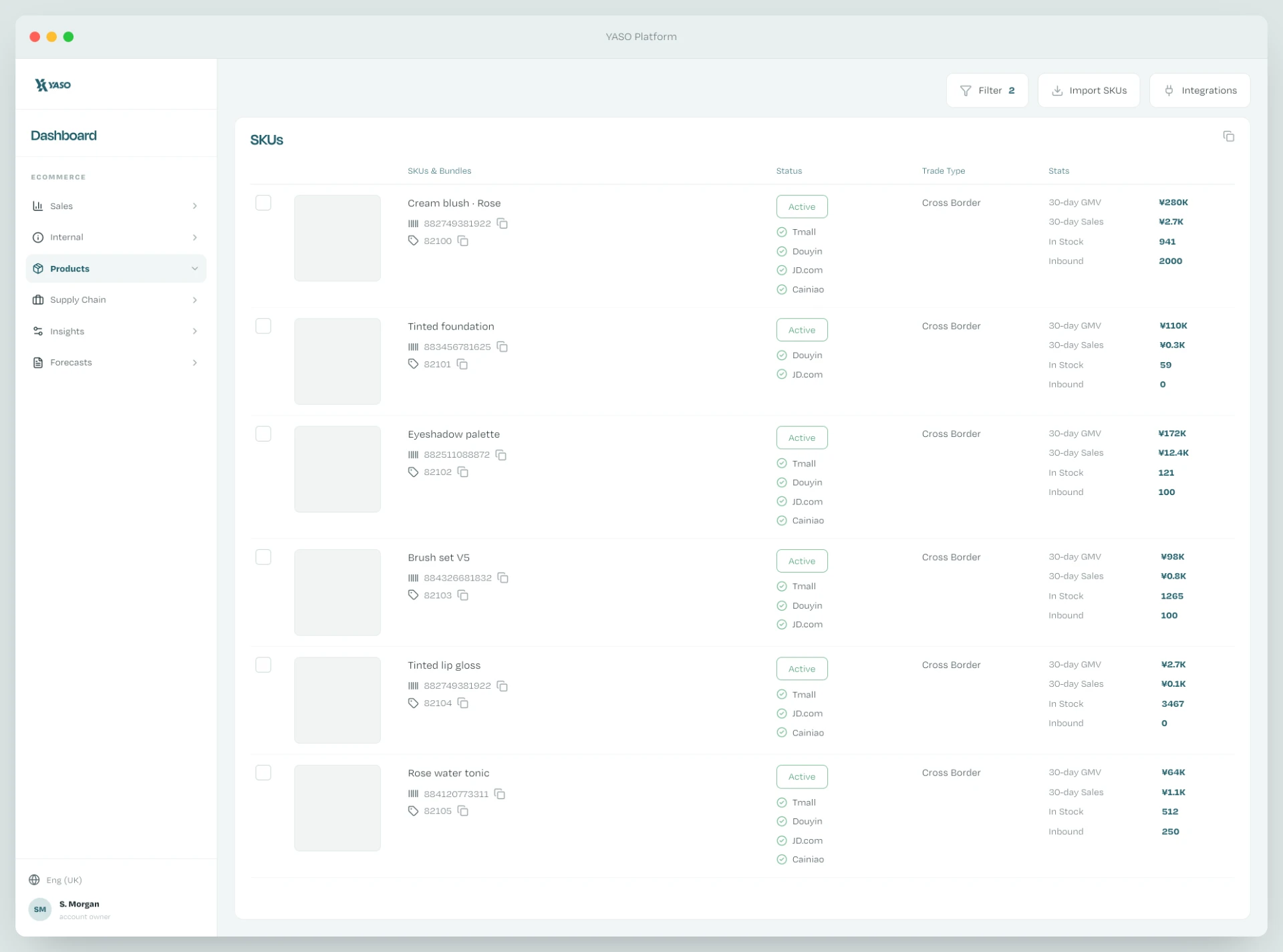Copy barcode 882749381922 of Cream blush Rose
Viewport: 1283px width, 952px height.
[503, 223]
